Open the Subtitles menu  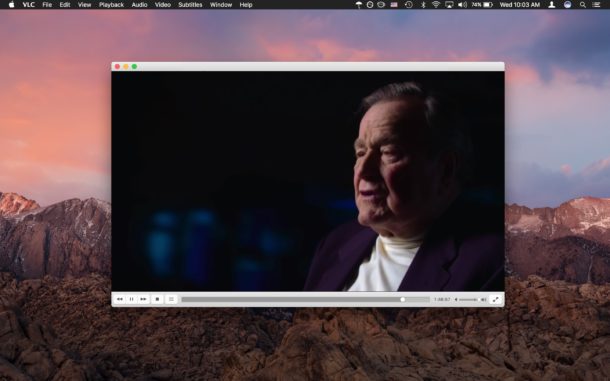tap(190, 5)
